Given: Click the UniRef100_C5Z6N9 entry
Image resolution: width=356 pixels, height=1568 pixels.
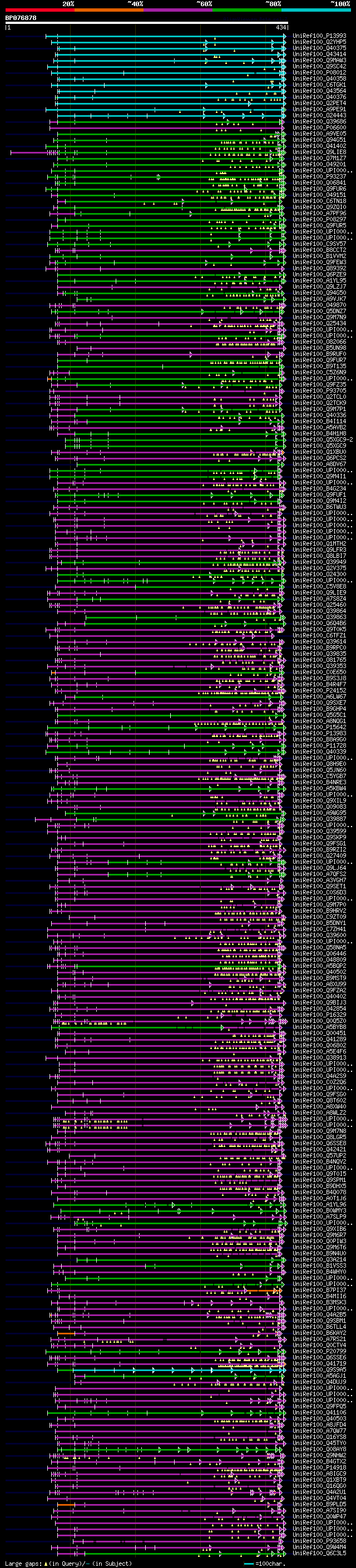Looking at the screenshot, I should click(319, 372).
